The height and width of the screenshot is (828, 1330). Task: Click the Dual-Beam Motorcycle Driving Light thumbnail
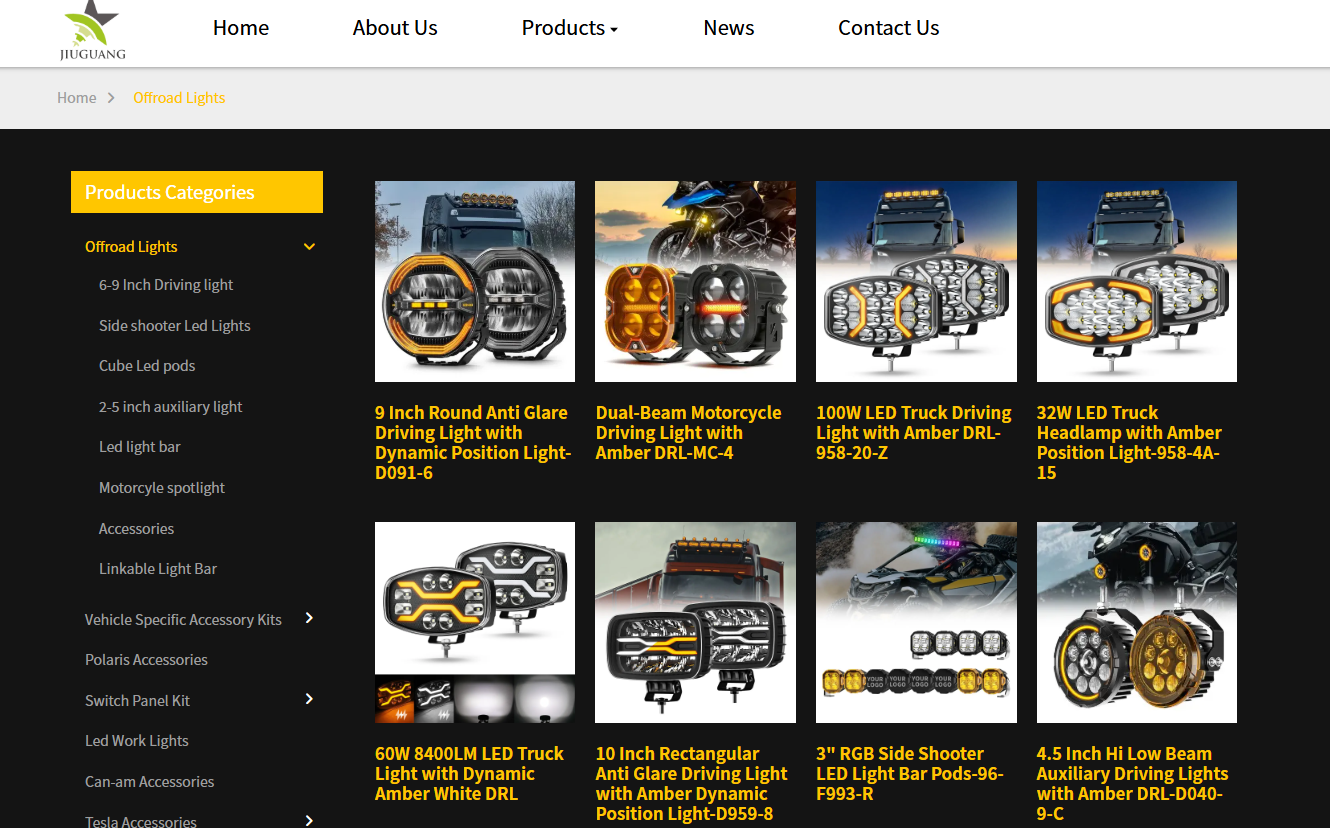(x=695, y=281)
